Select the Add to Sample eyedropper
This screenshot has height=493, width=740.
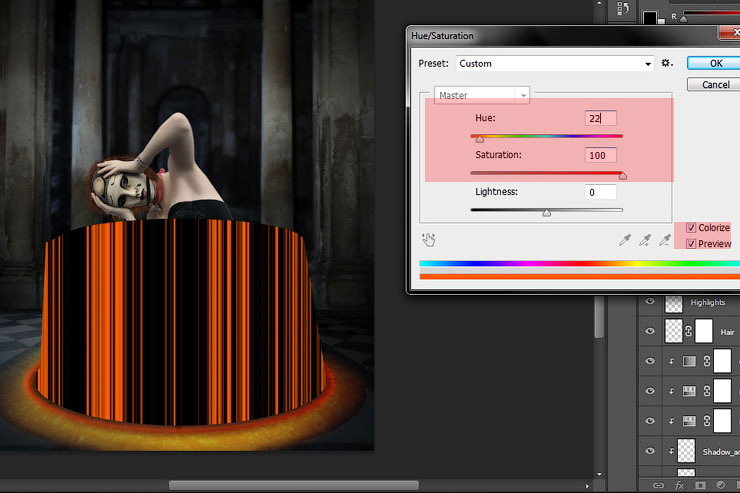coord(646,240)
